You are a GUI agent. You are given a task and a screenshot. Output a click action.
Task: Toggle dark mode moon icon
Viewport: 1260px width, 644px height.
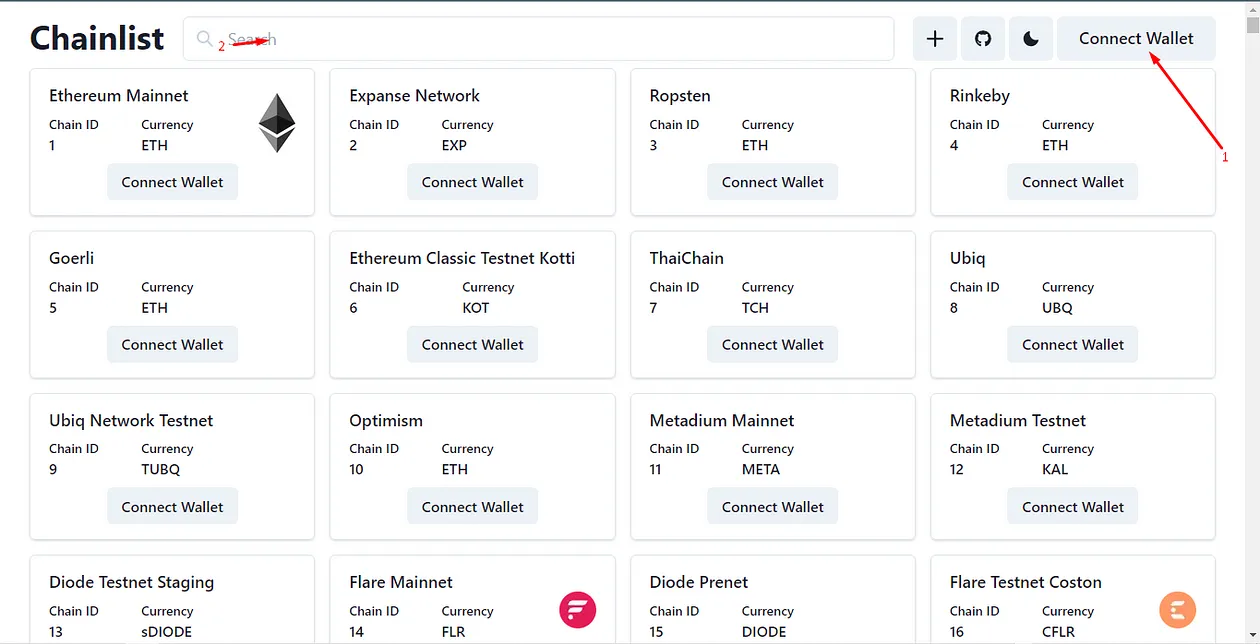1031,39
